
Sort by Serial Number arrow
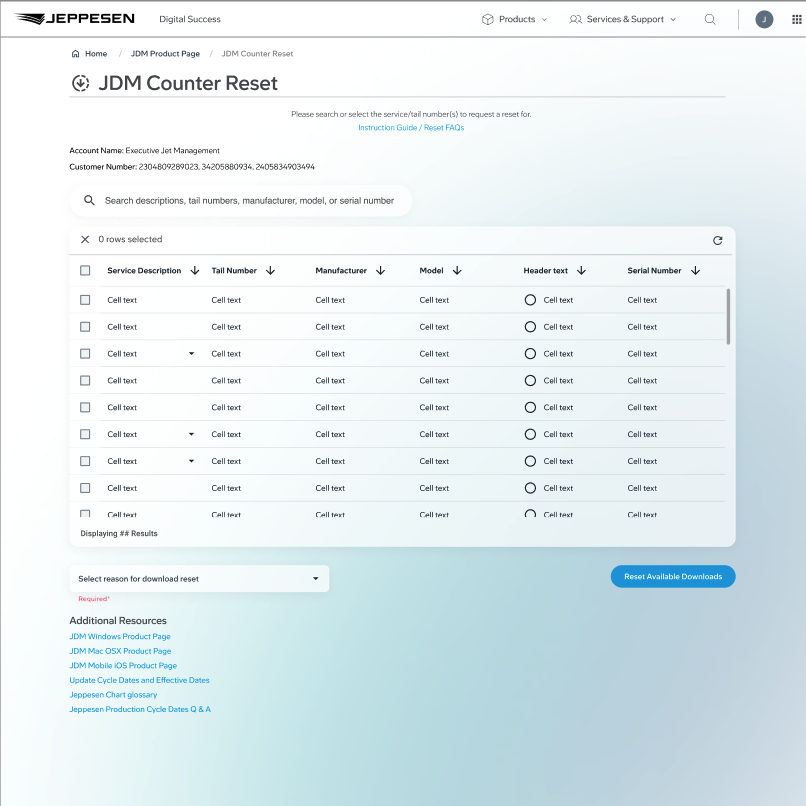tap(695, 270)
